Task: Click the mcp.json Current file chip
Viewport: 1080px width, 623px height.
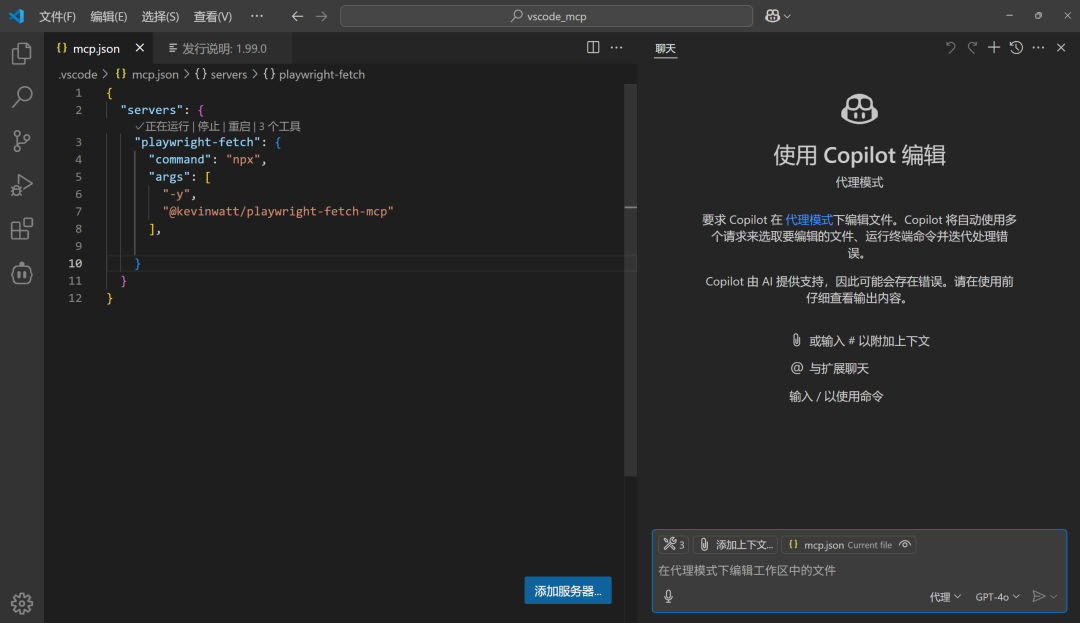Action: click(849, 545)
